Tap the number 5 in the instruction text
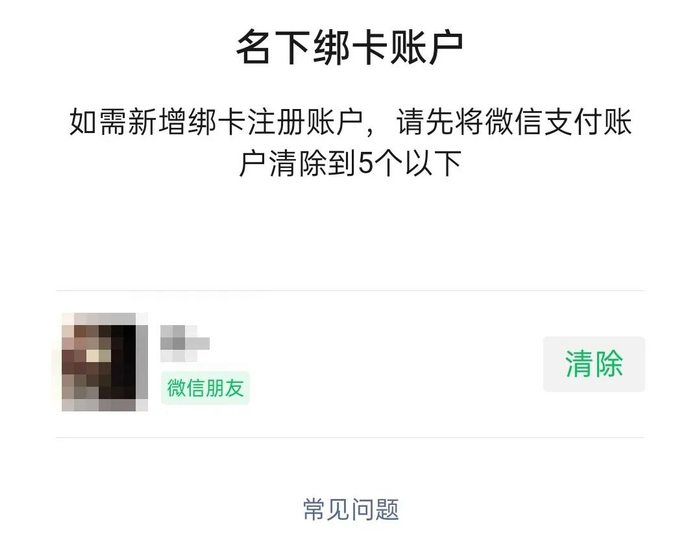The image size is (700, 560). point(366,163)
